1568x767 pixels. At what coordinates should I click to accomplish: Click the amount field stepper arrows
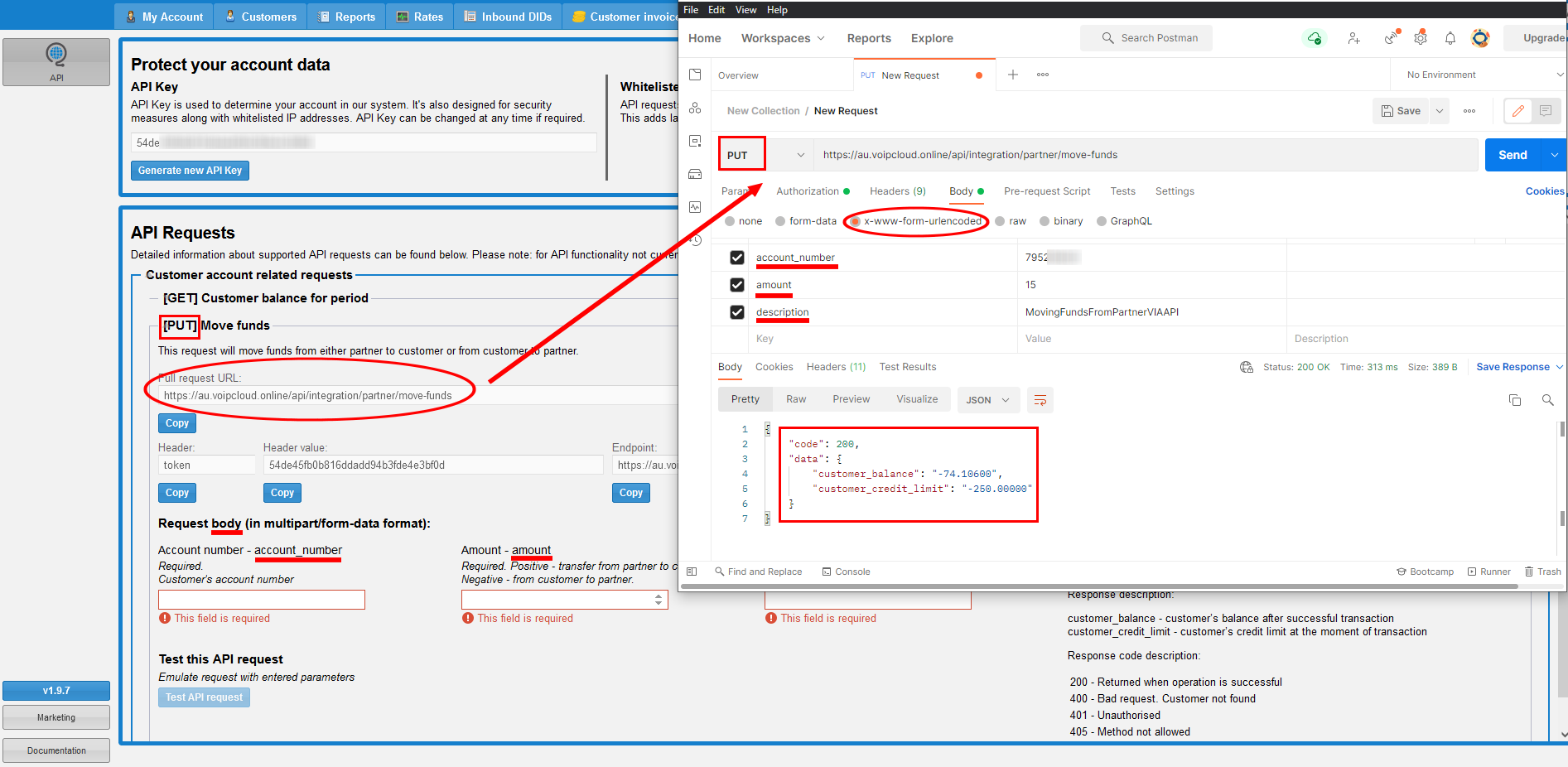click(x=659, y=599)
